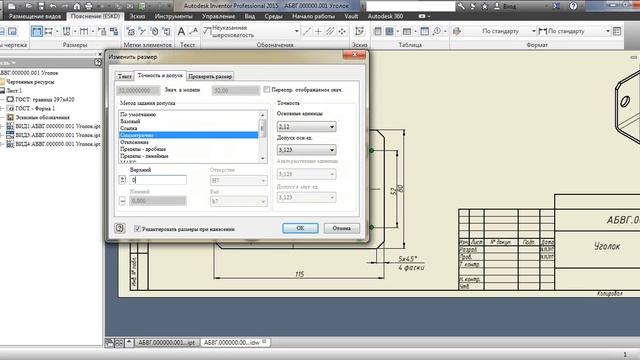Open the Основные единицы precision dropdown
Viewport: 640px width, 360px height.
pyautogui.click(x=307, y=127)
